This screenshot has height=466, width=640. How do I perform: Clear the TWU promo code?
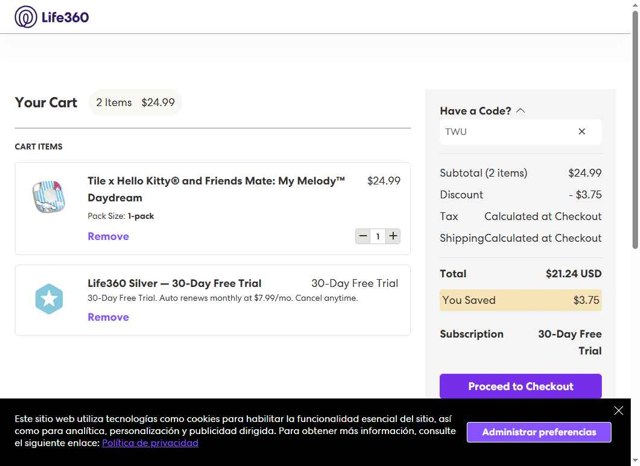(582, 131)
